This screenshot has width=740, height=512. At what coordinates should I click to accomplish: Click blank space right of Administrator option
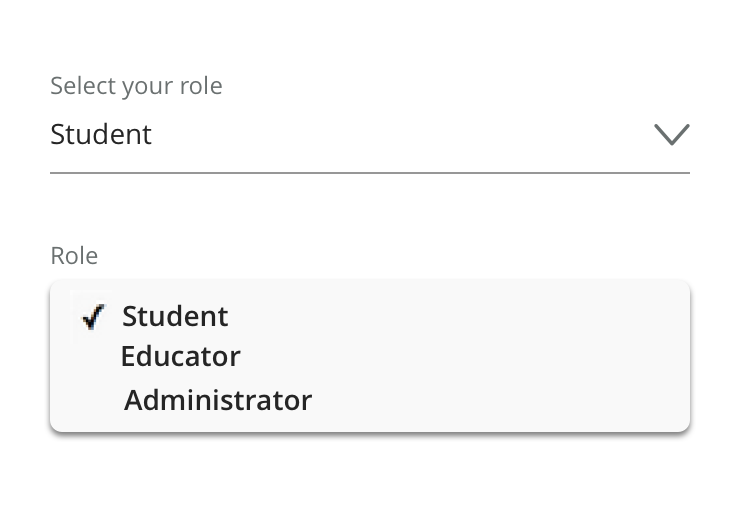pos(500,401)
